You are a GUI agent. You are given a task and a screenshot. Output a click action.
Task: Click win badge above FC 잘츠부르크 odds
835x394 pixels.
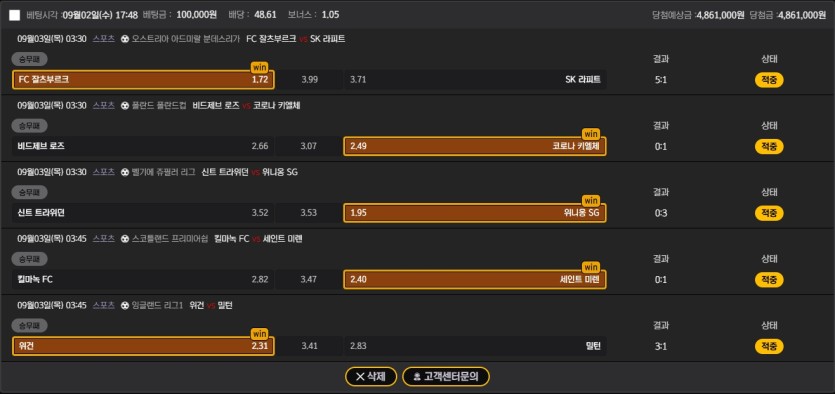[x=259, y=68]
